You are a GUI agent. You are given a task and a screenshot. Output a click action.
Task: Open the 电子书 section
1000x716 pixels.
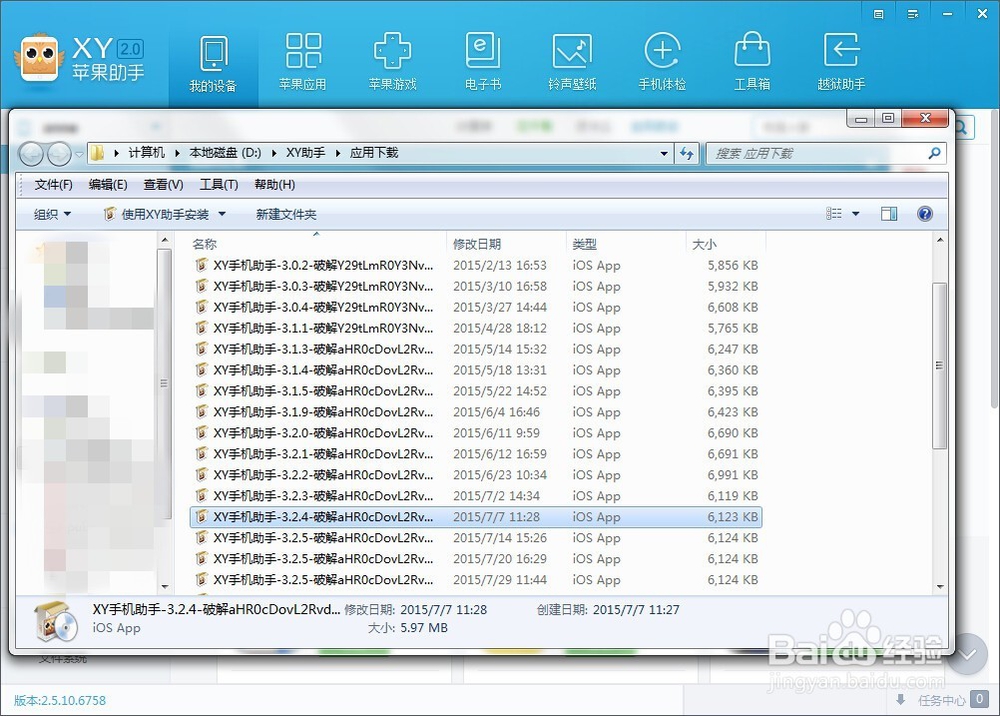click(483, 62)
